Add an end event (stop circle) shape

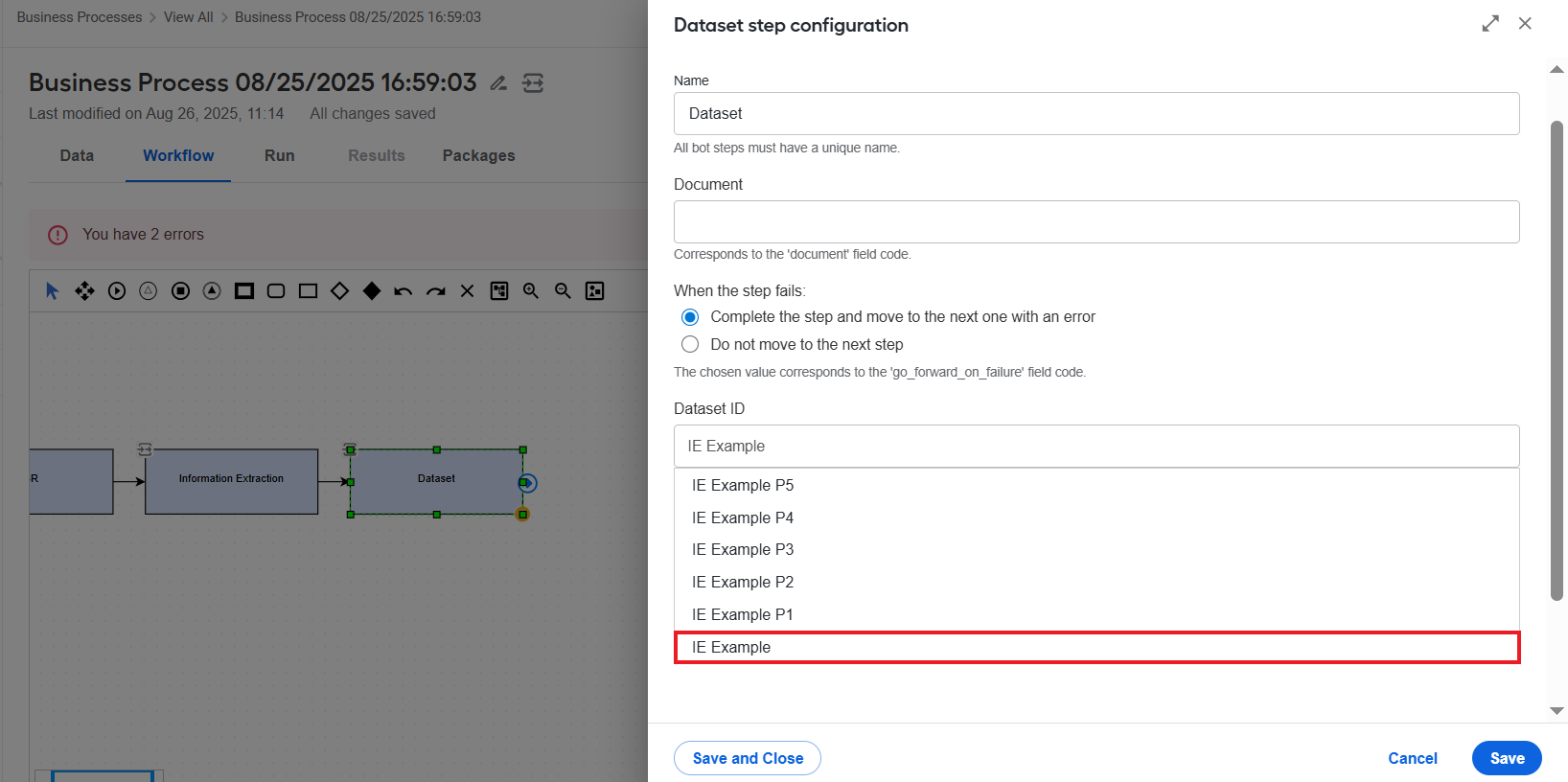click(x=180, y=291)
